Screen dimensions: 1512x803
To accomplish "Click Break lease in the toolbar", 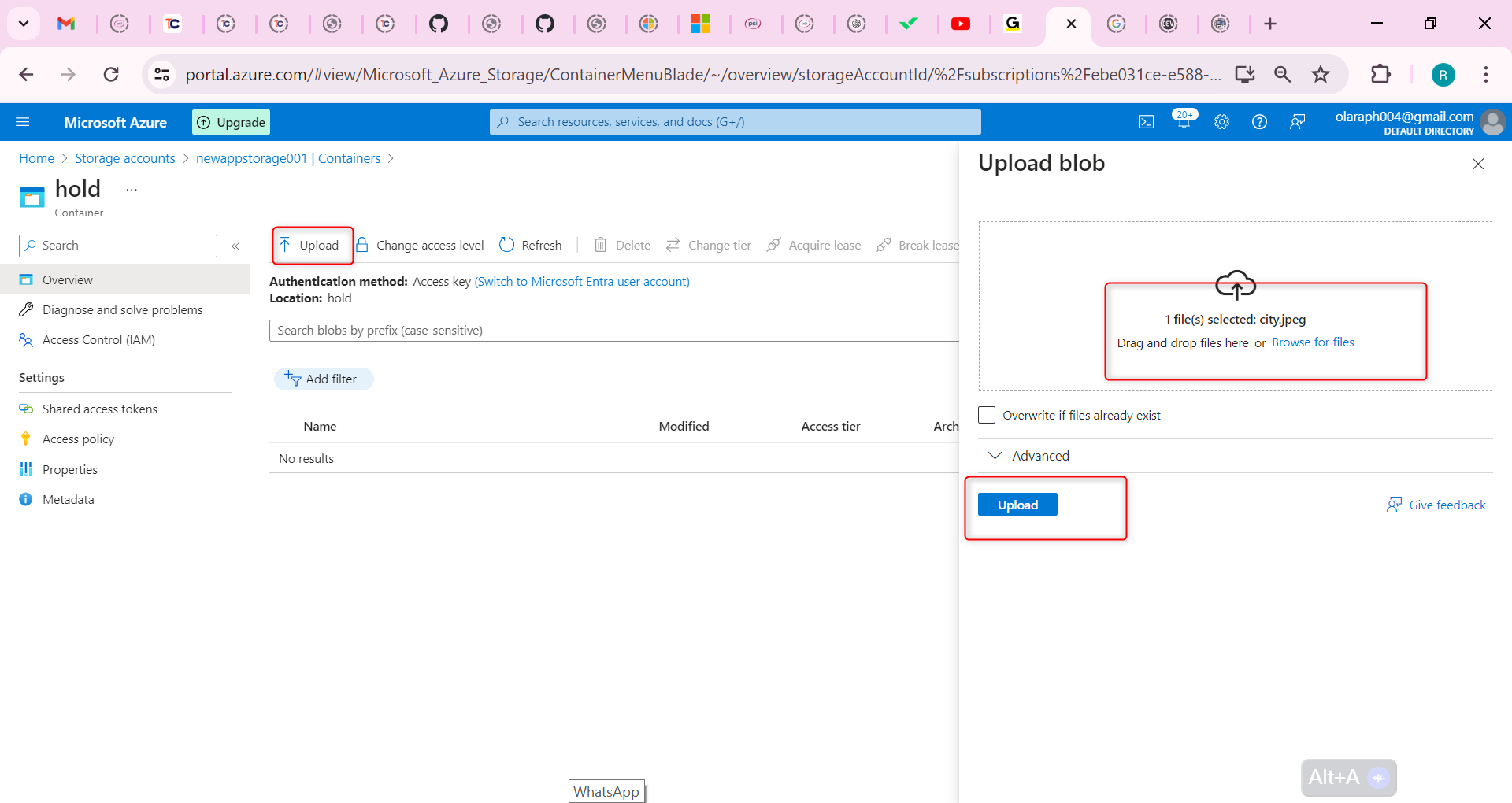I will pos(919,245).
